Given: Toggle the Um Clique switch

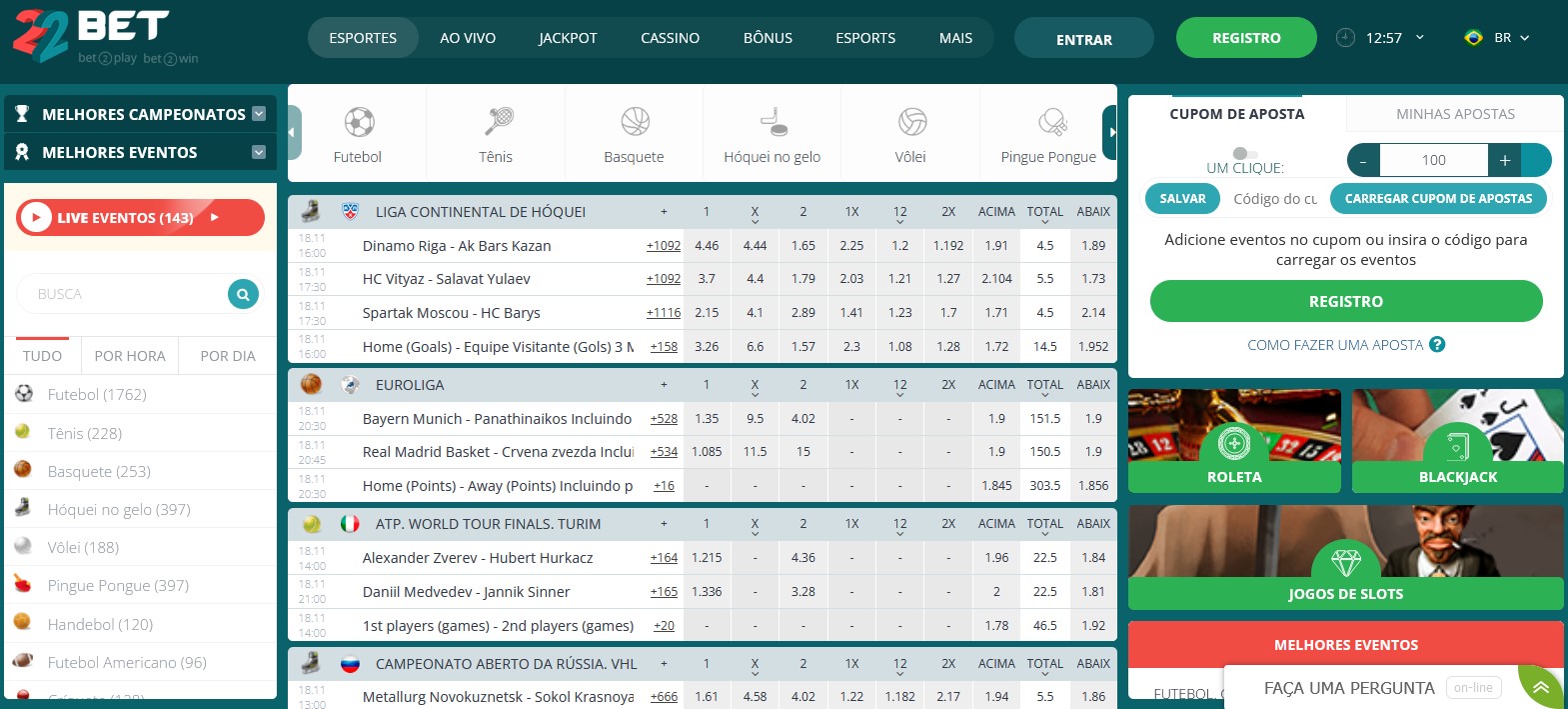Looking at the screenshot, I should tap(1244, 153).
